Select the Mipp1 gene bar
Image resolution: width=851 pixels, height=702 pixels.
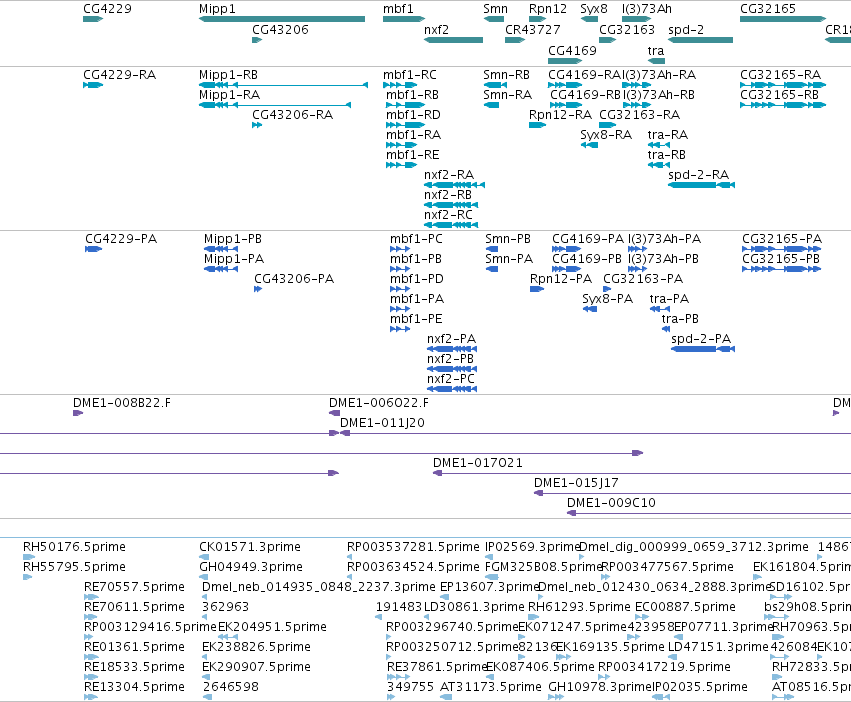click(282, 19)
